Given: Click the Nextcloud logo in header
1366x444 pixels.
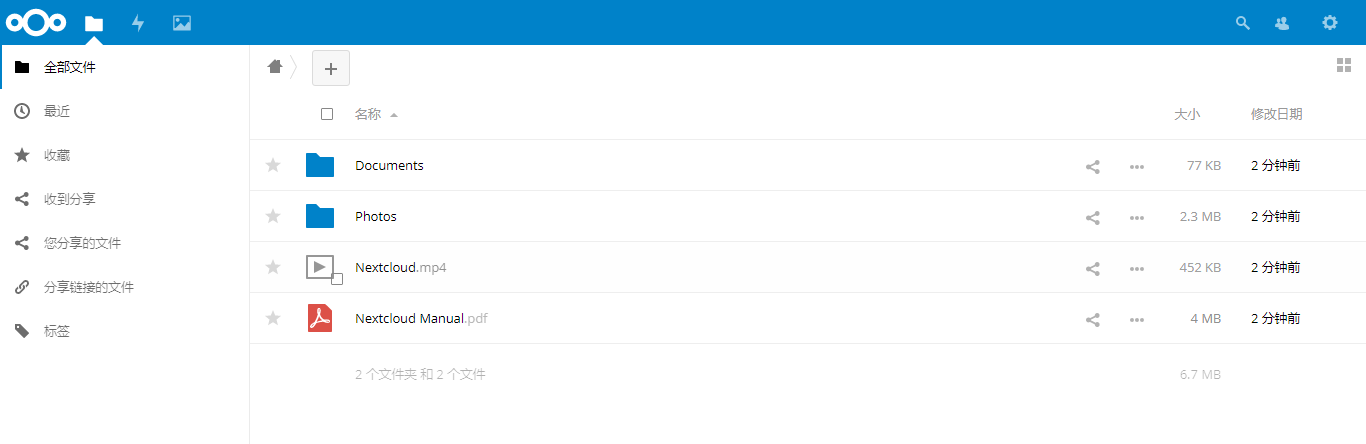Looking at the screenshot, I should pos(36,22).
